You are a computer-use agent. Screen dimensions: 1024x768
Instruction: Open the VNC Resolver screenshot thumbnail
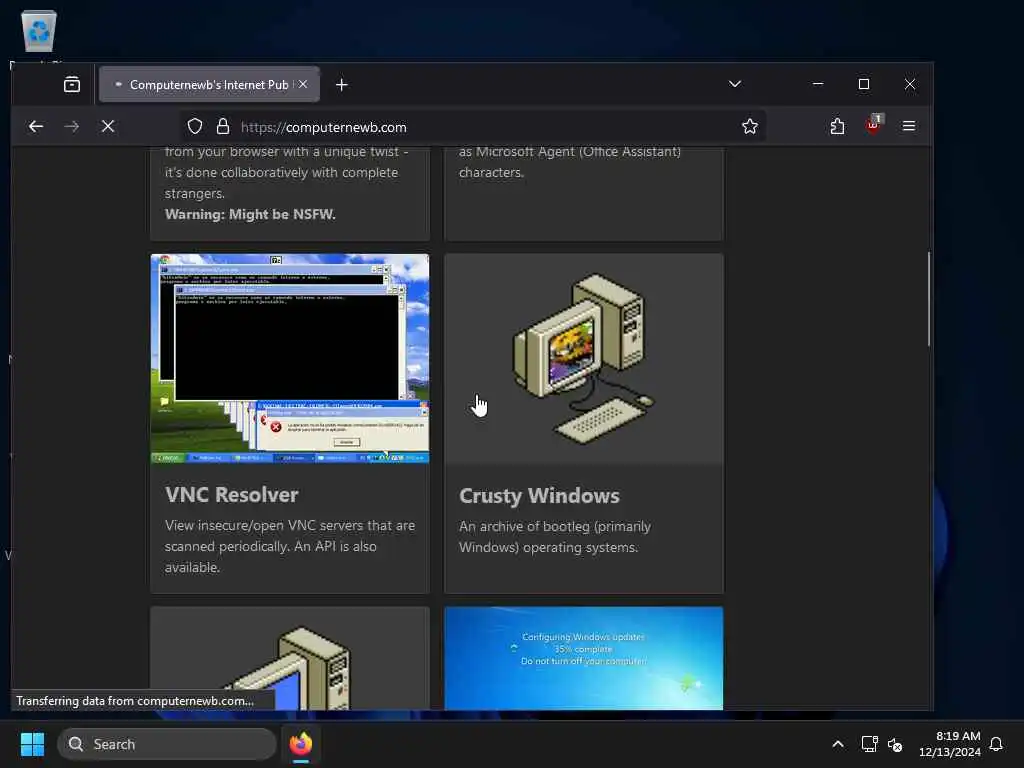(x=290, y=359)
